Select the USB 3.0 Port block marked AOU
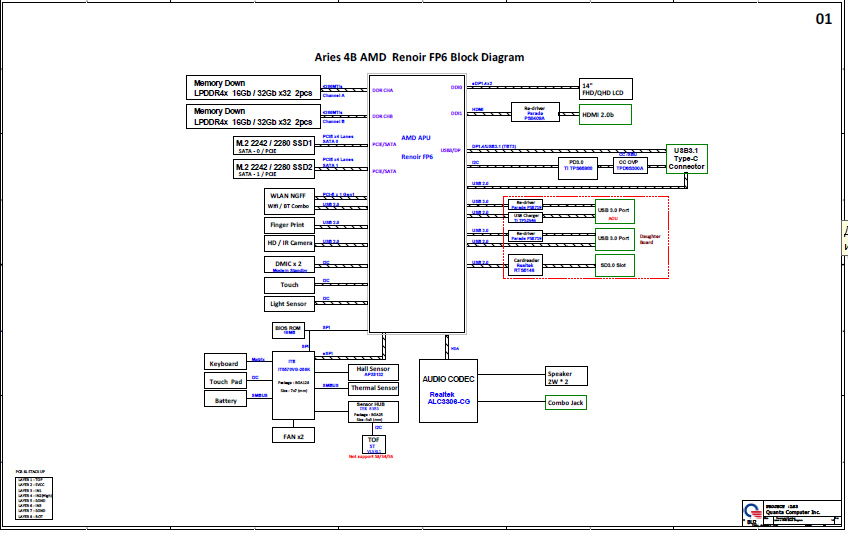848x534 pixels. click(x=614, y=212)
